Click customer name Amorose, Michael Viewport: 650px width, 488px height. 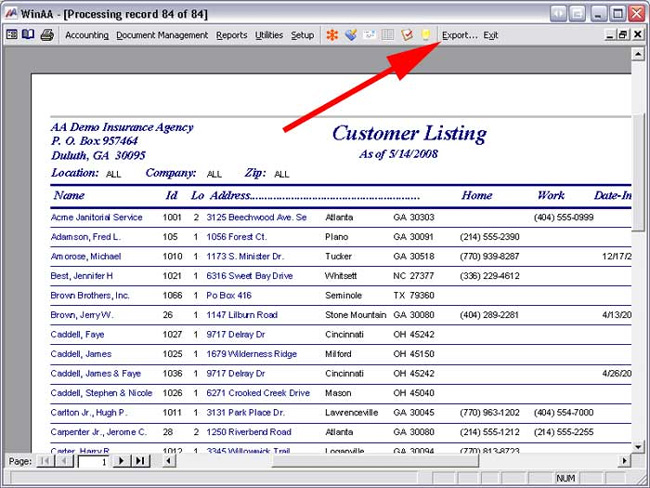tap(85, 256)
